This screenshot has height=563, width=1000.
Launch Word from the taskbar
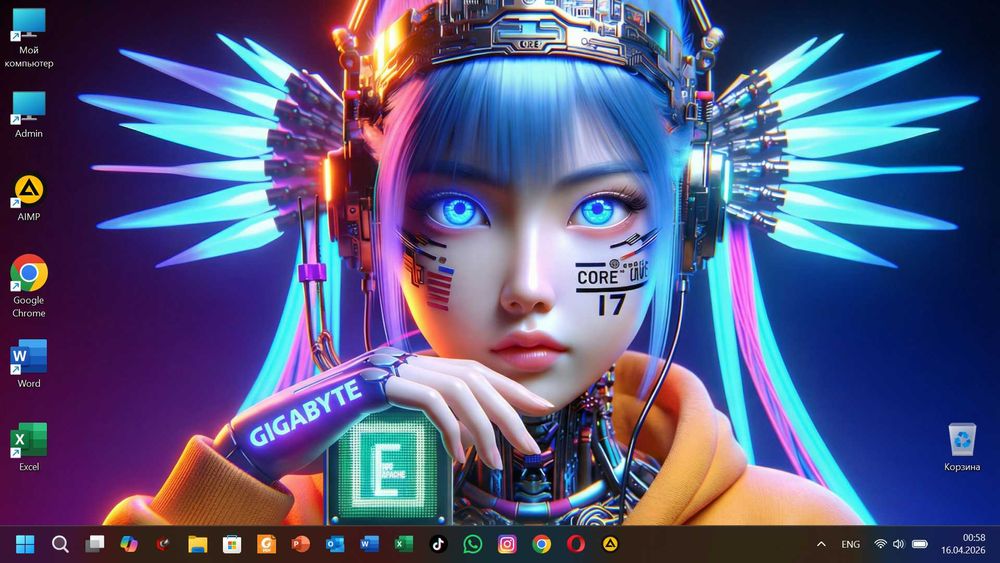tap(369, 544)
